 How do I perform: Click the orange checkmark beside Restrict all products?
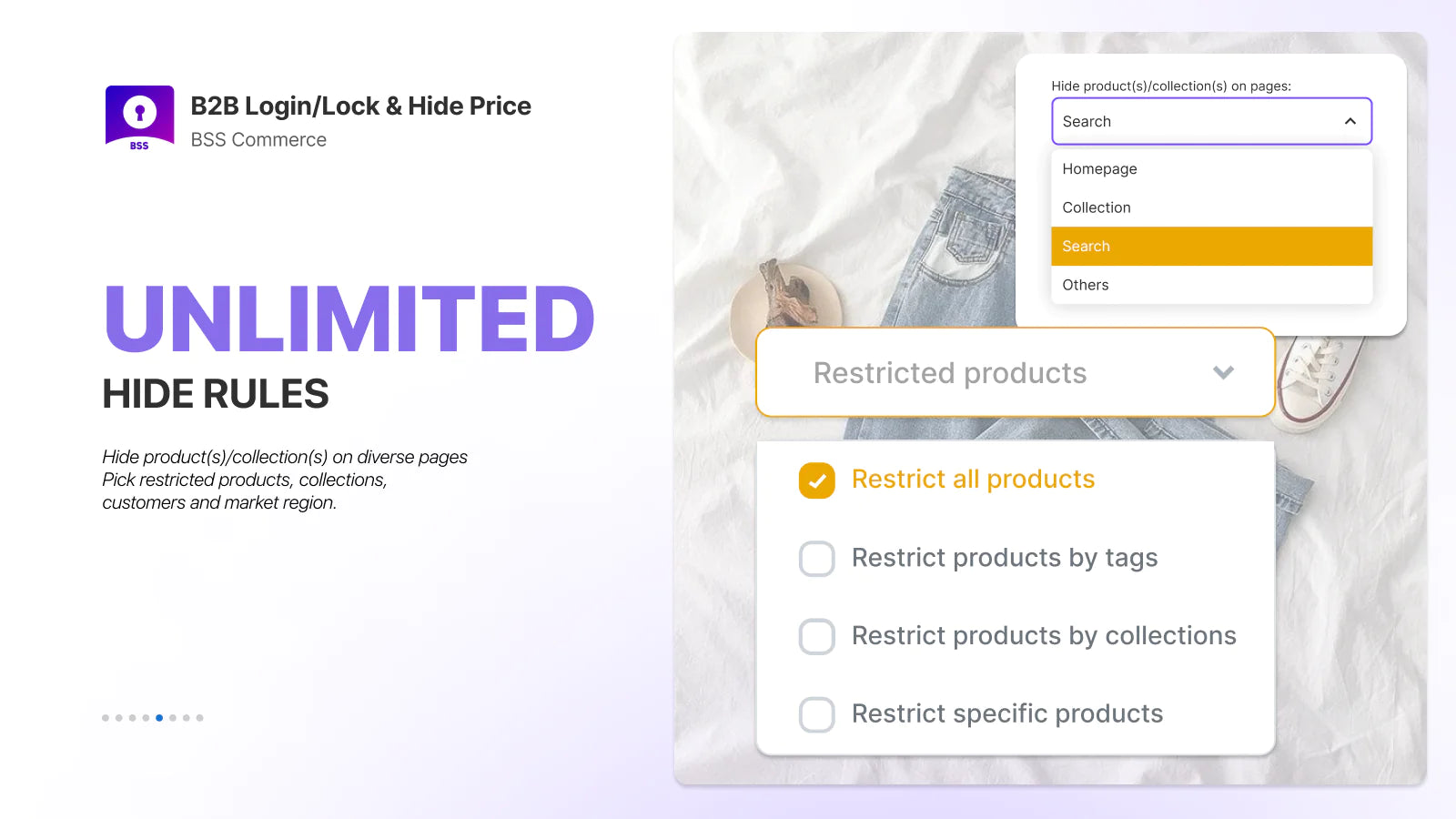816,480
